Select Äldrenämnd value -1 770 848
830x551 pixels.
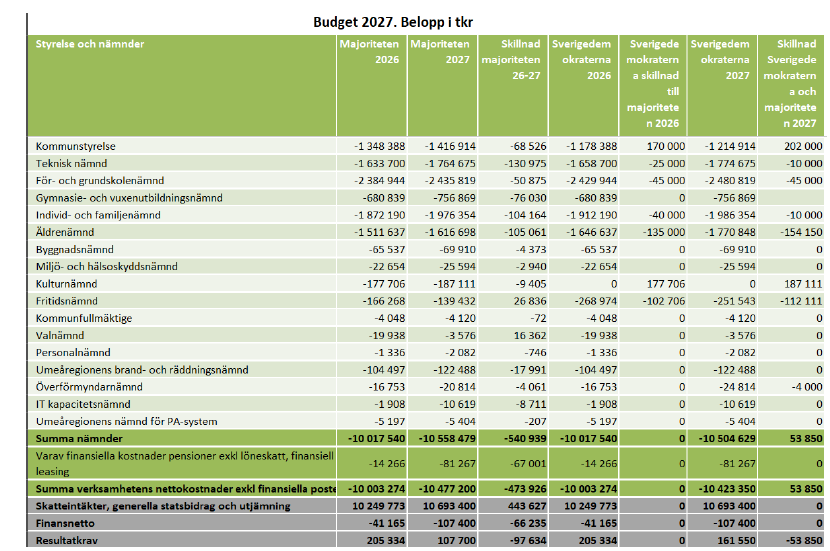730,232
